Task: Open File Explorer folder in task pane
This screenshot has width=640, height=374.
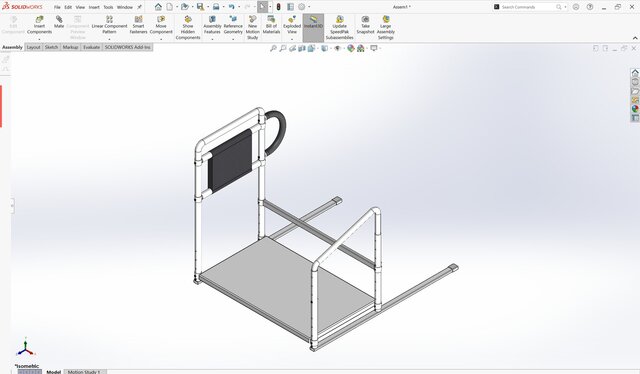Action: pos(635,91)
